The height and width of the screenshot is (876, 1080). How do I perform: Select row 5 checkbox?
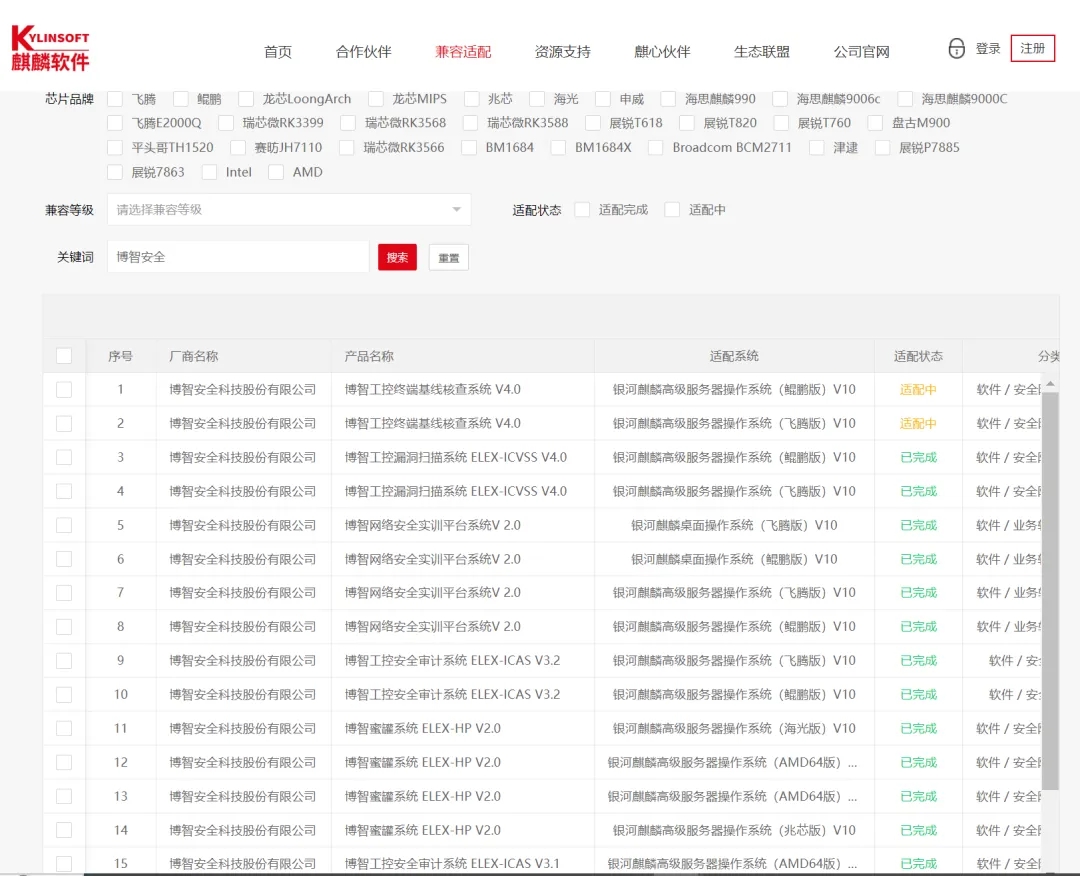(x=64, y=525)
